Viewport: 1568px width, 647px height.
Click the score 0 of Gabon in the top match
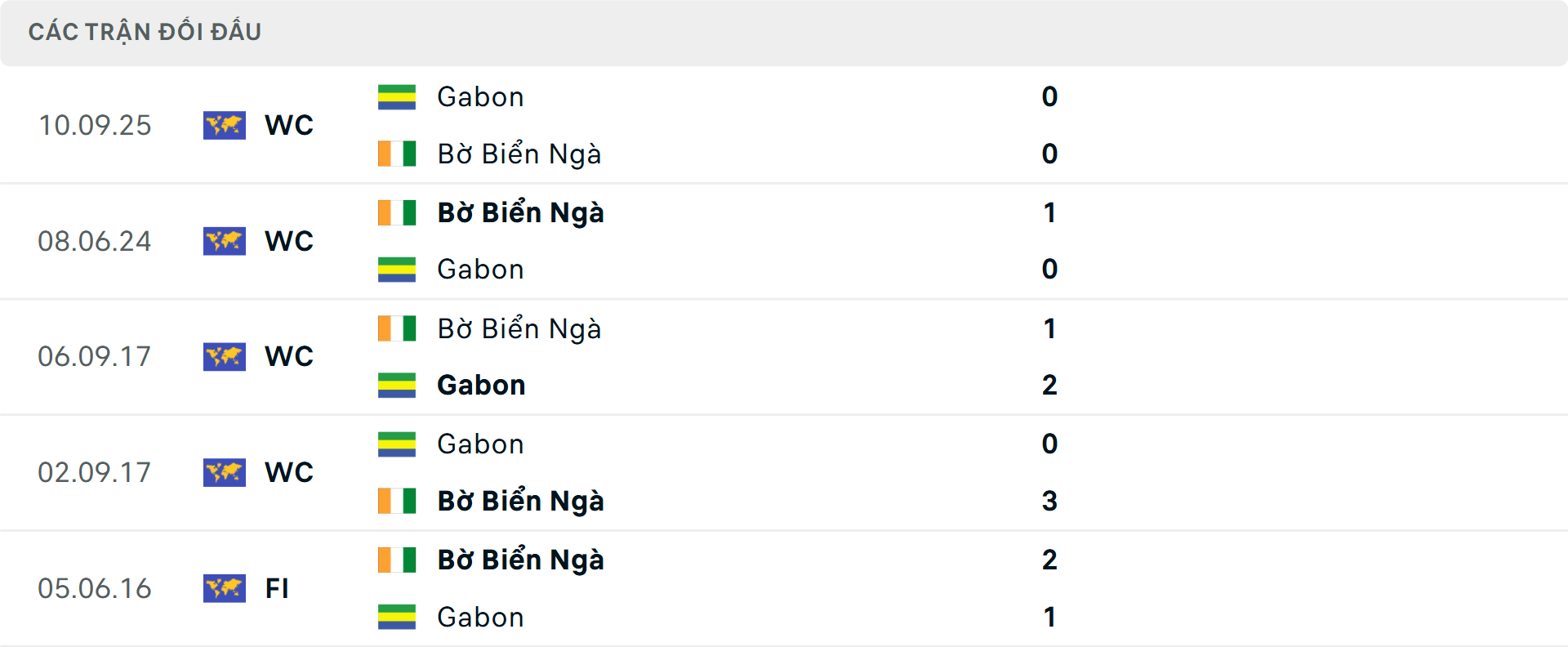pyautogui.click(x=1050, y=96)
